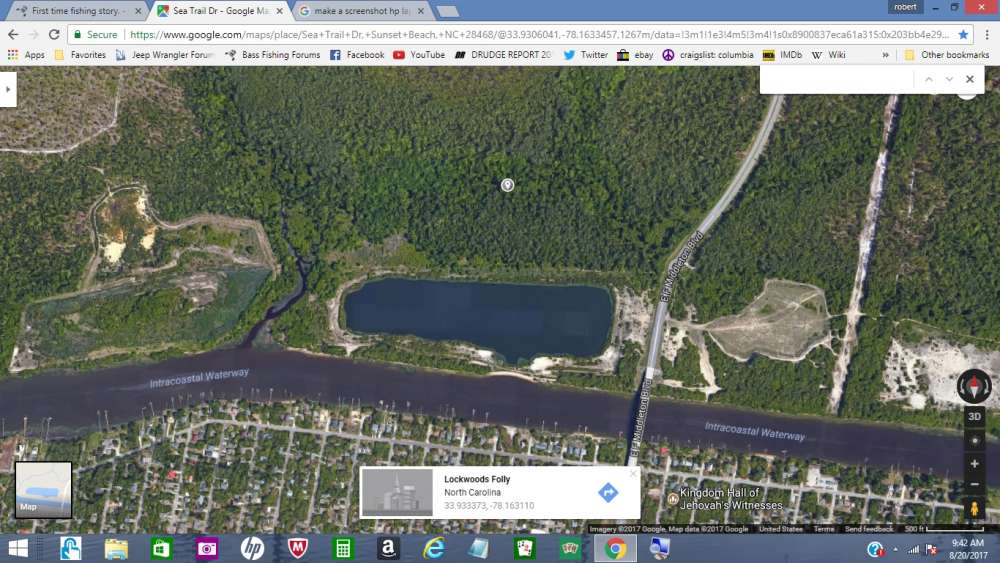The height and width of the screenshot is (563, 1000).
Task: Close the First time fishing story tab
Action: [138, 11]
